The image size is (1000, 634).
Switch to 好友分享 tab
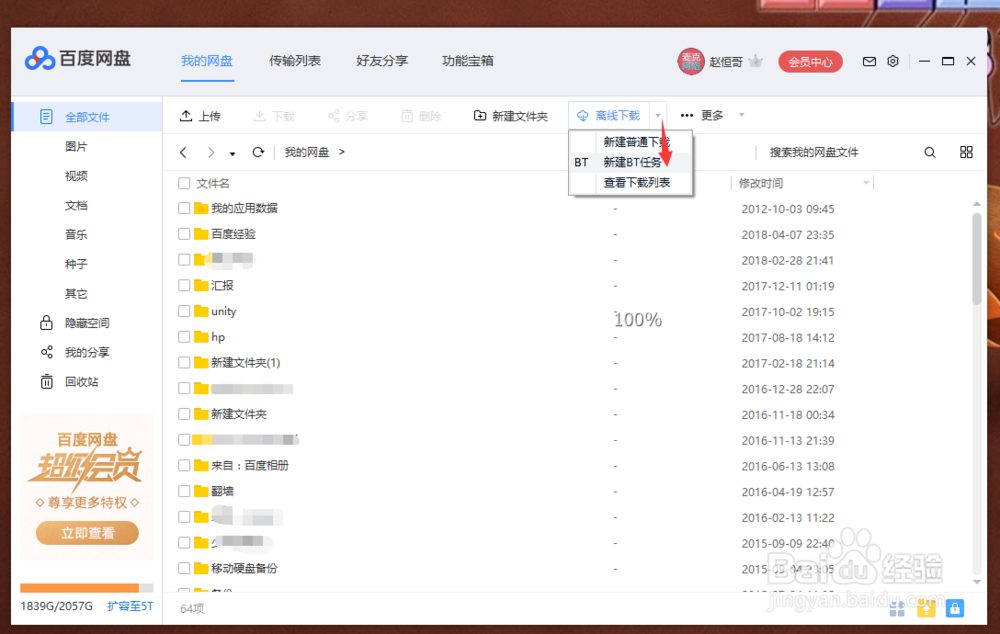tap(381, 61)
